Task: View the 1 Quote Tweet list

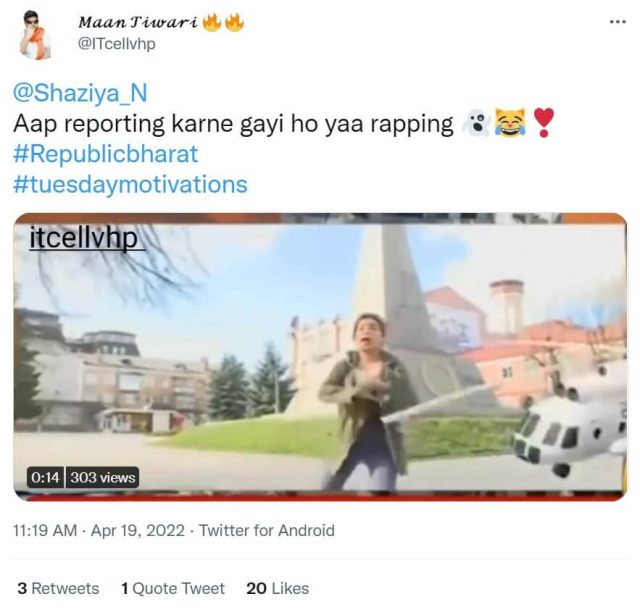Action: [173, 588]
